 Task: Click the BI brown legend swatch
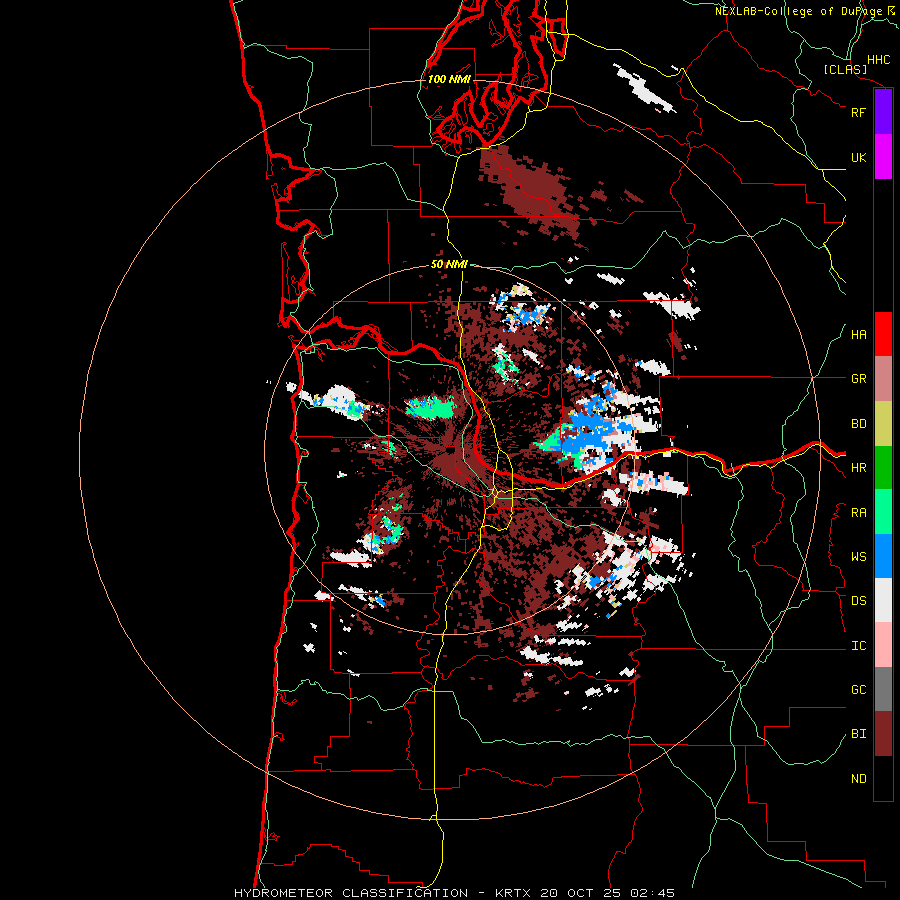[883, 734]
